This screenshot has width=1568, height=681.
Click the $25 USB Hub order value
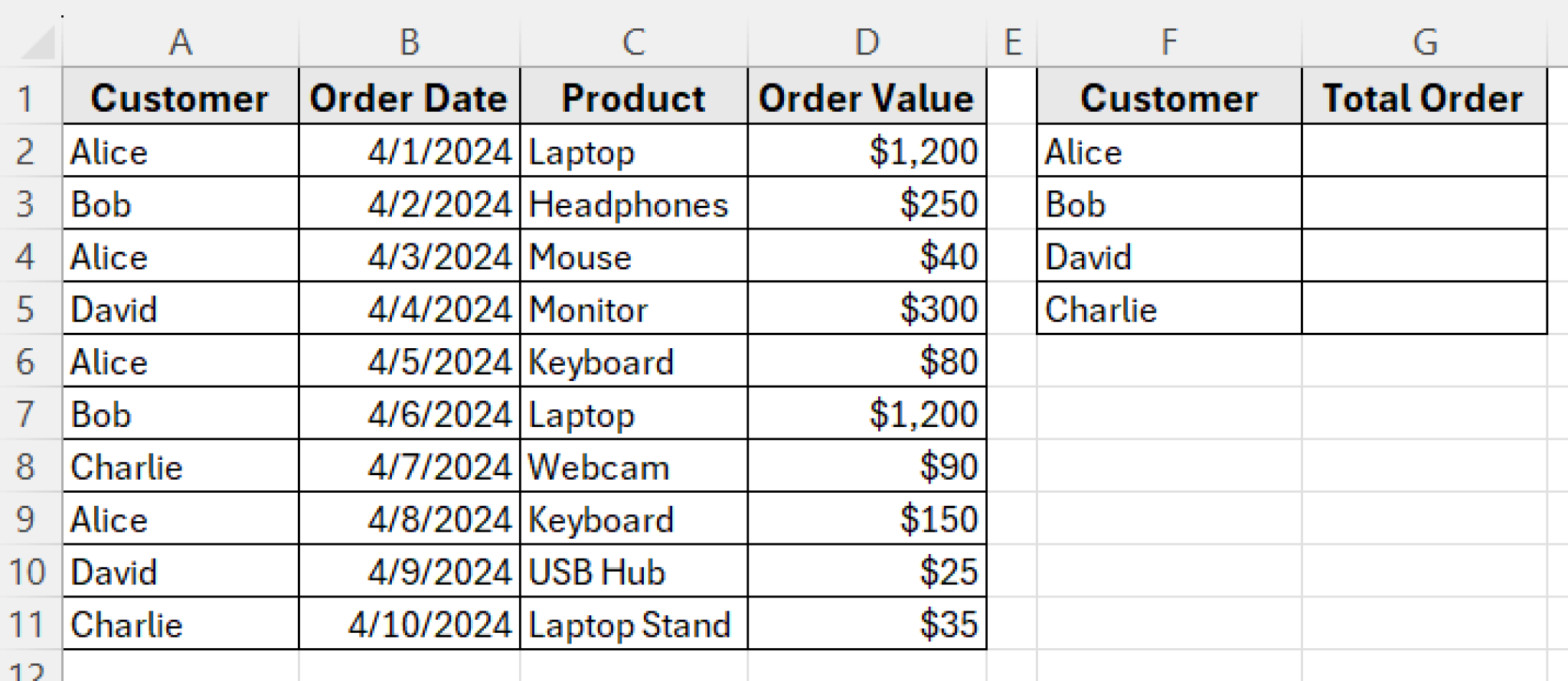[x=866, y=571]
